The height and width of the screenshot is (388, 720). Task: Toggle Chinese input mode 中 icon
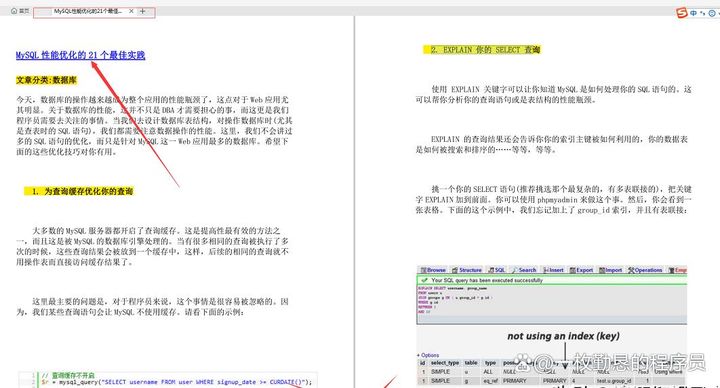[x=693, y=13]
